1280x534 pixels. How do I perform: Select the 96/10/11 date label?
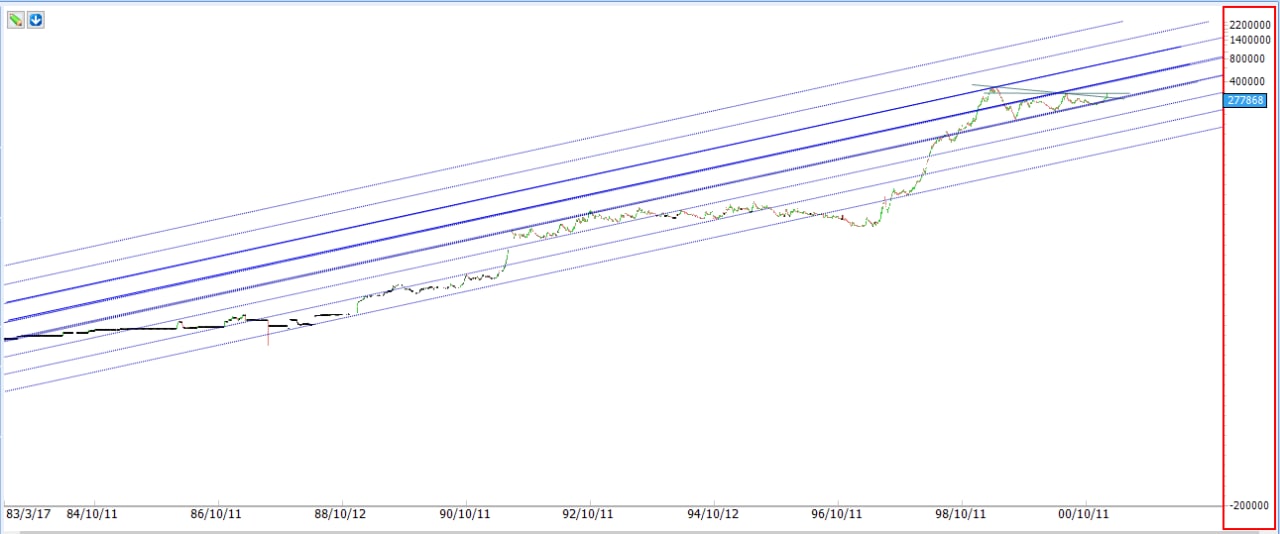837,514
